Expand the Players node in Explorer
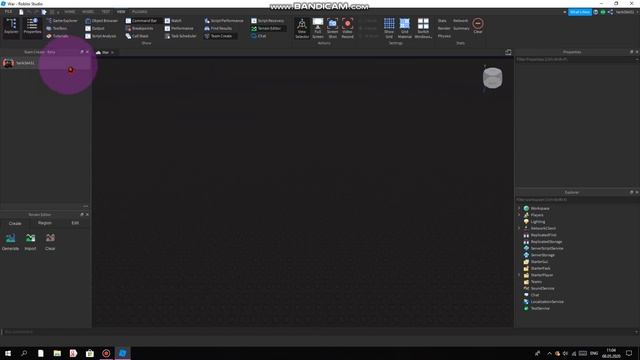640x360 pixels. click(520, 215)
